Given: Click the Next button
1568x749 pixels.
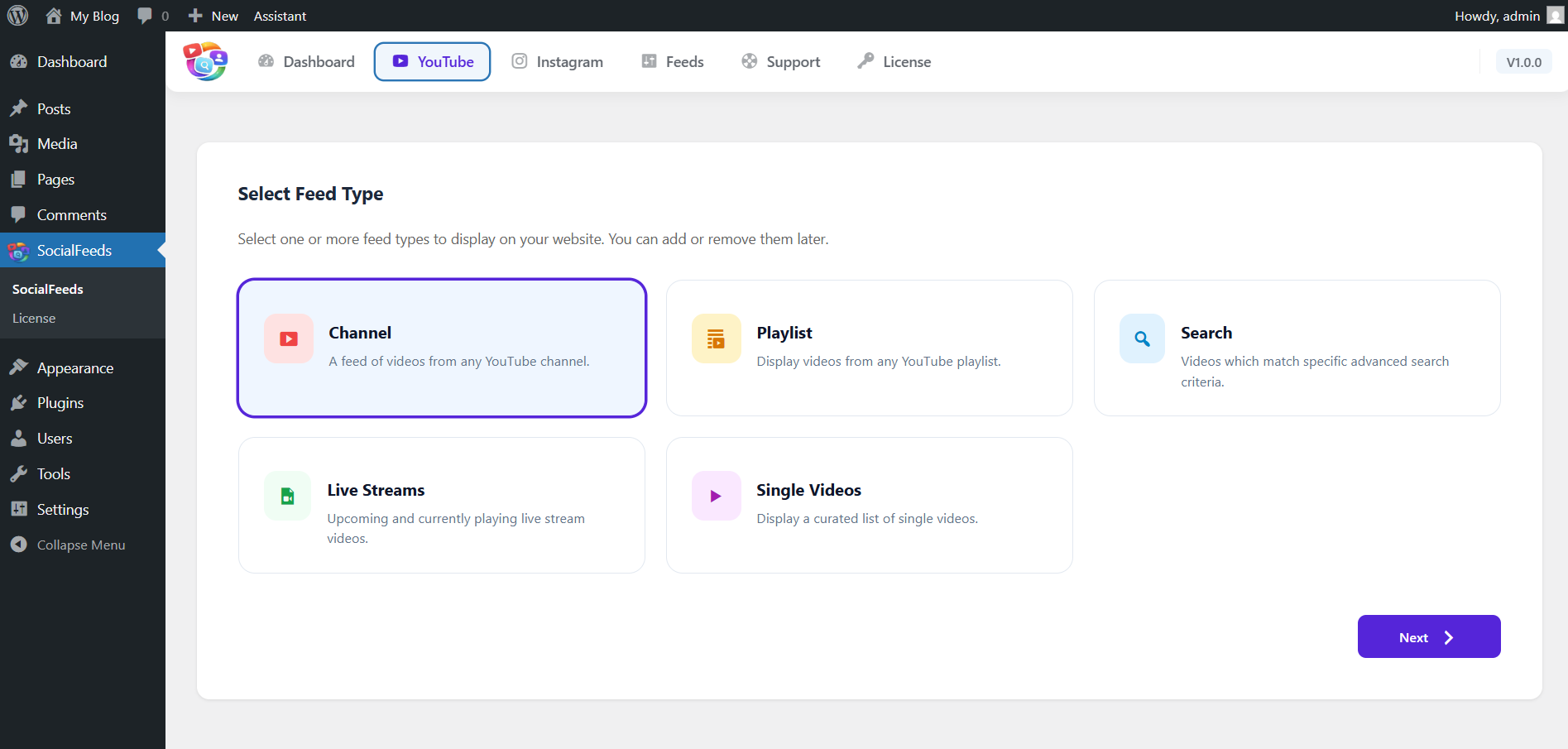Looking at the screenshot, I should point(1428,636).
